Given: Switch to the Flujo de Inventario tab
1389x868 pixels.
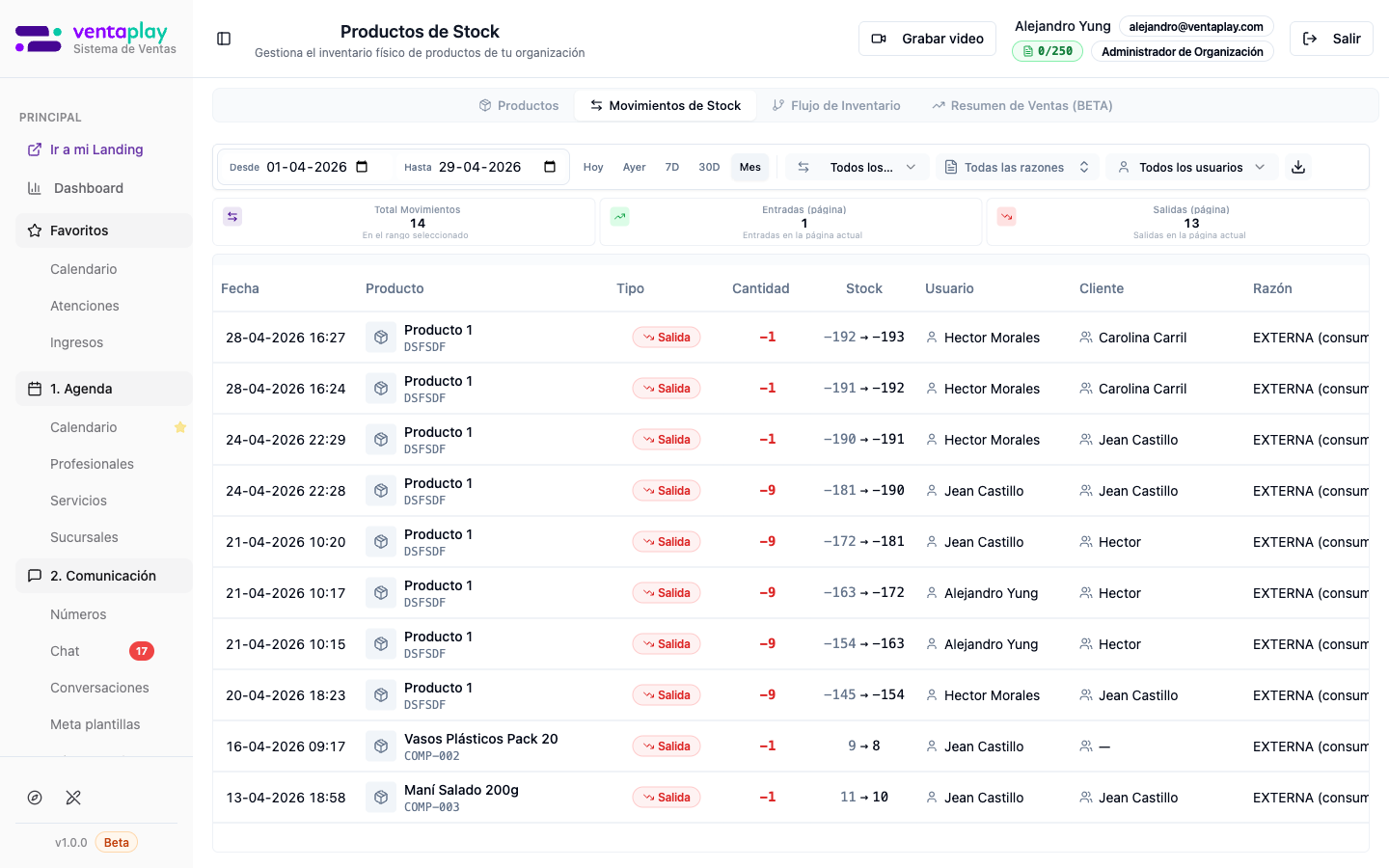Looking at the screenshot, I should pyautogui.click(x=836, y=105).
